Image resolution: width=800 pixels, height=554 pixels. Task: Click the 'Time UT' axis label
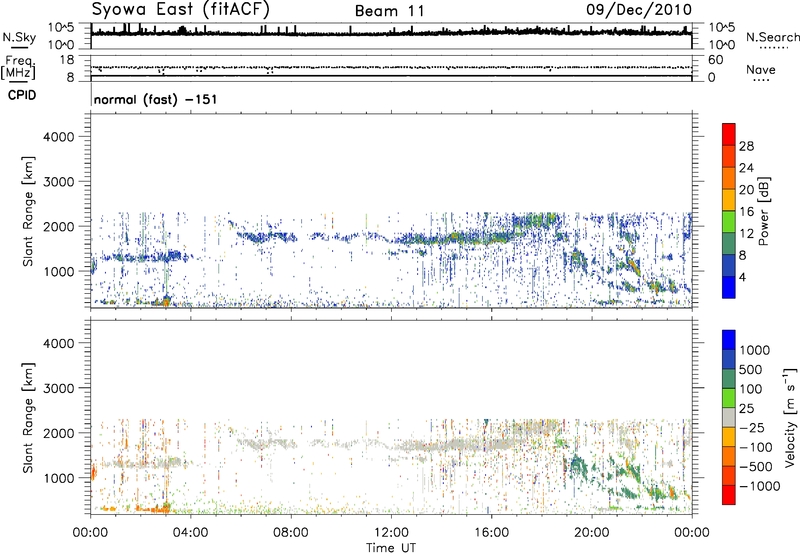pos(391,548)
